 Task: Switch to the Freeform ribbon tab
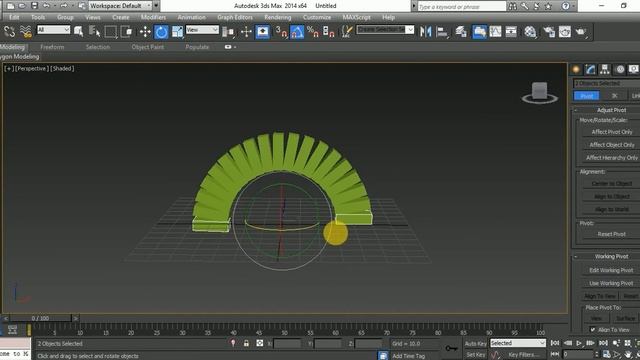coord(52,47)
